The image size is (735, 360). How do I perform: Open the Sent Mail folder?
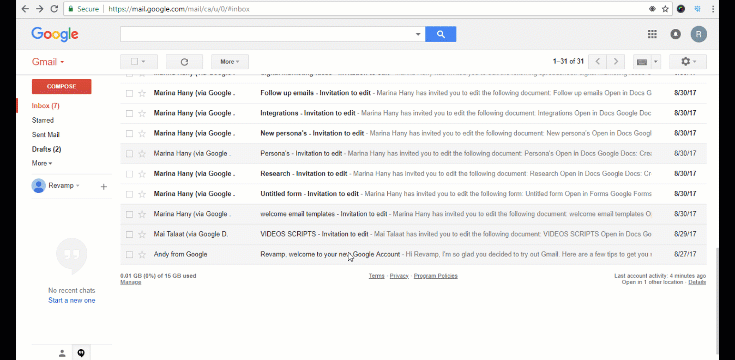pyautogui.click(x=45, y=135)
